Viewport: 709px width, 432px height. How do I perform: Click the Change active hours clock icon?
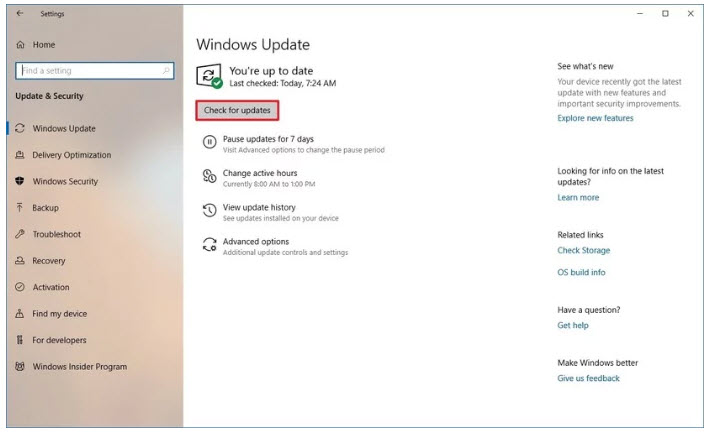click(209, 177)
